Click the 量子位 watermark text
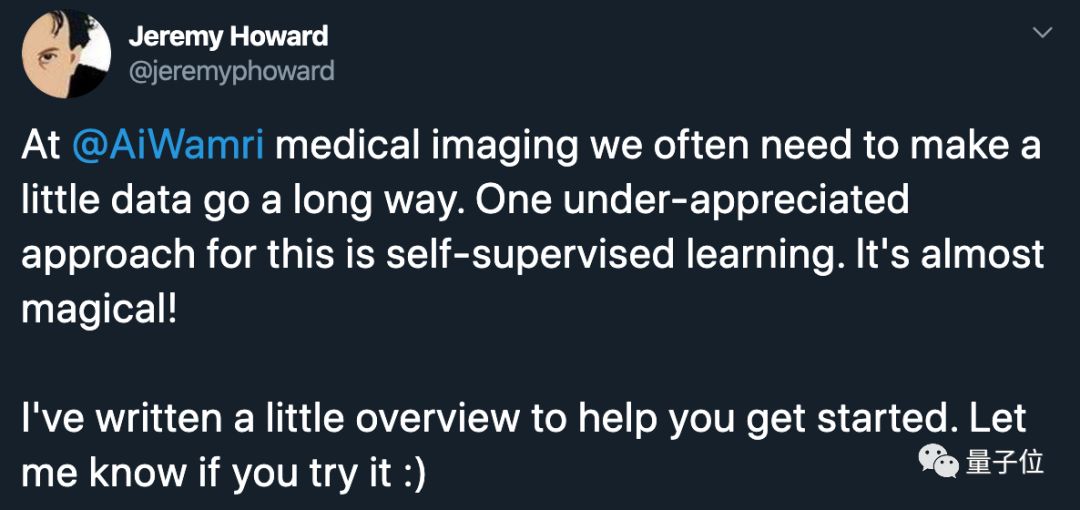 click(1005, 462)
